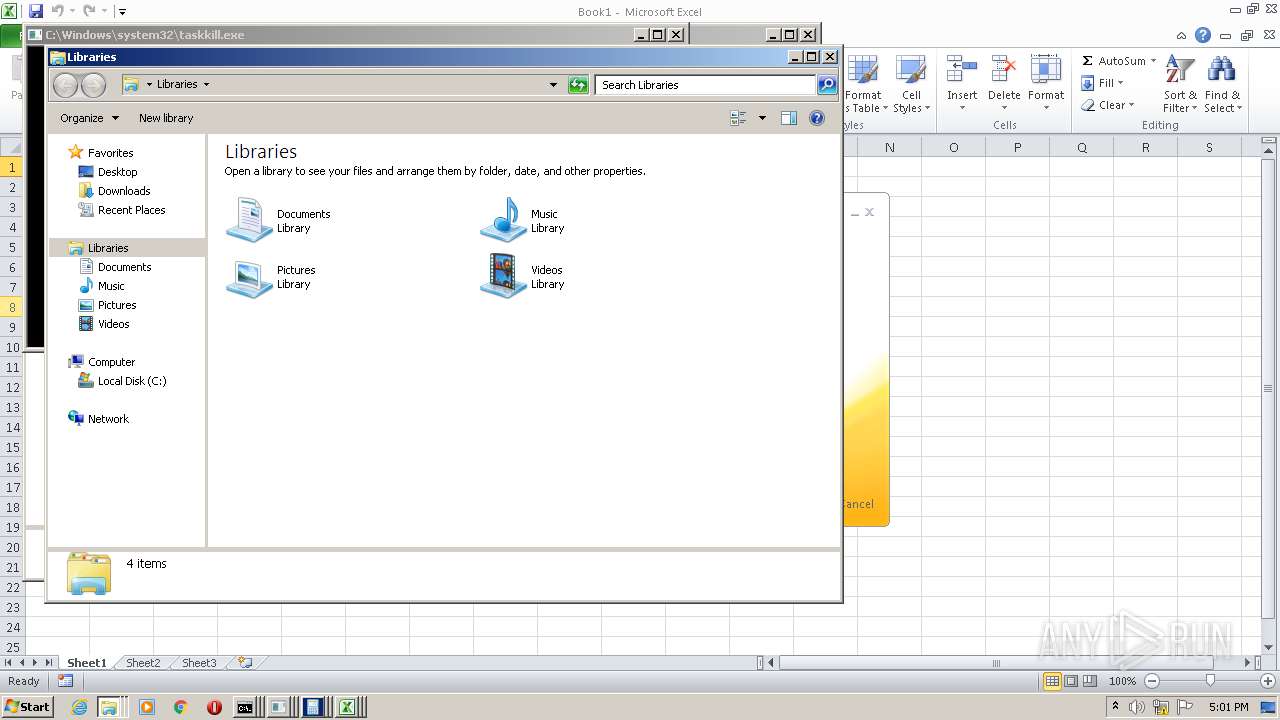Adjust the Excel zoom slider handle
This screenshot has height=720, width=1280.
pos(1210,681)
